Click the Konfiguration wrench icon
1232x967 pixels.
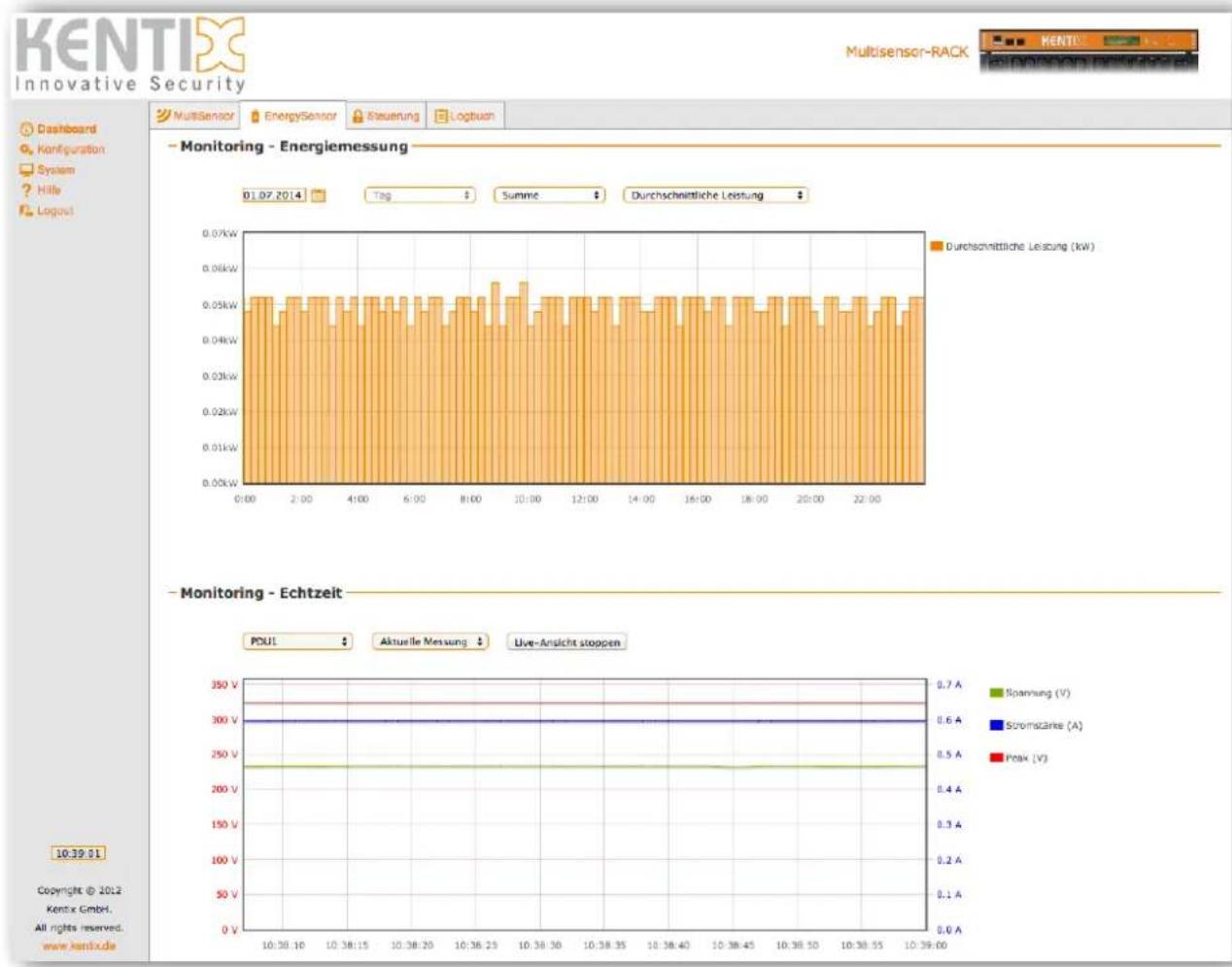(26, 150)
